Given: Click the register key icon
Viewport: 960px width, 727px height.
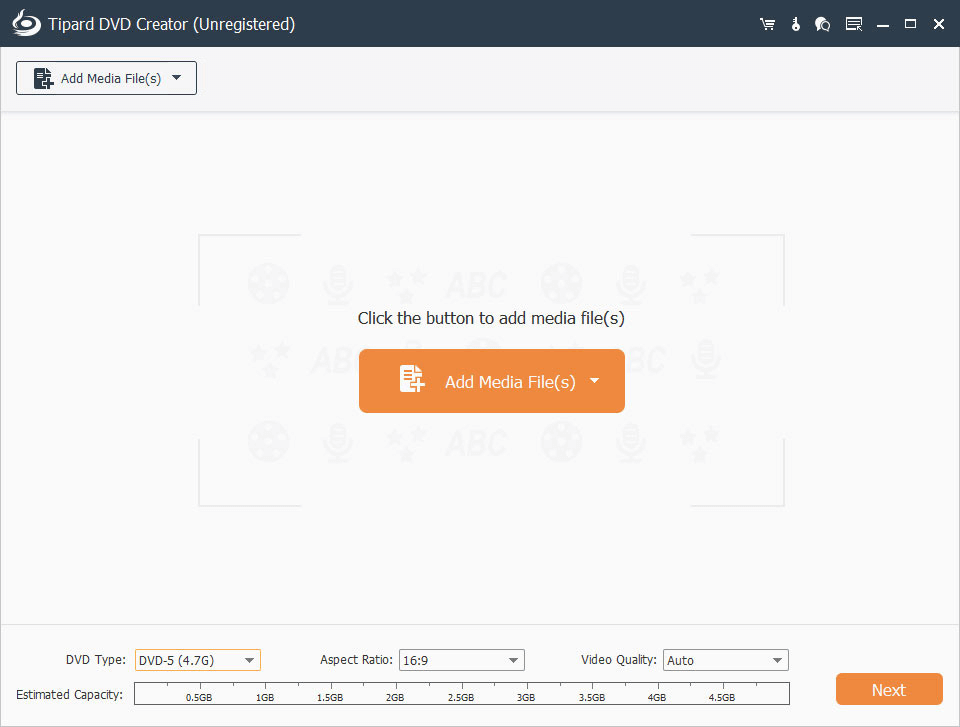Looking at the screenshot, I should tap(795, 24).
